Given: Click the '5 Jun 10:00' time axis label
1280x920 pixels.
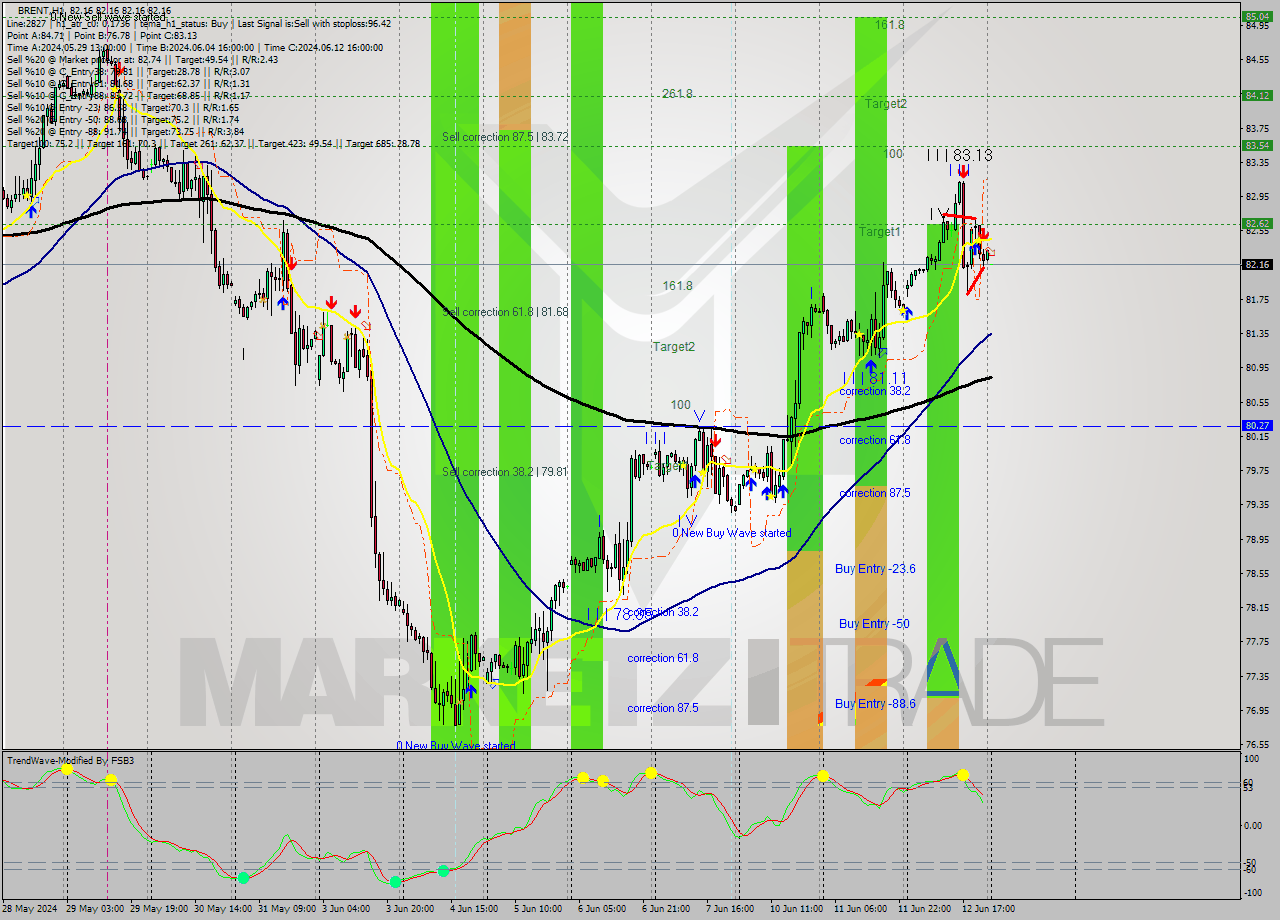Looking at the screenshot, I should pyautogui.click(x=538, y=909).
